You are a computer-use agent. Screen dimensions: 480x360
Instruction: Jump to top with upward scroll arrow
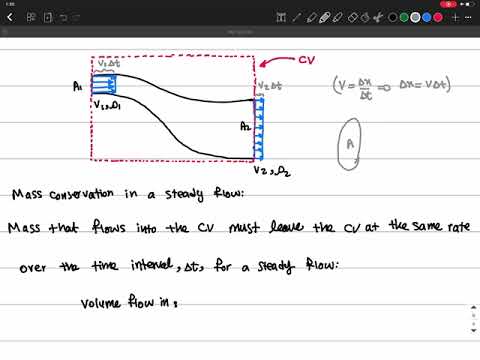pos(474,307)
